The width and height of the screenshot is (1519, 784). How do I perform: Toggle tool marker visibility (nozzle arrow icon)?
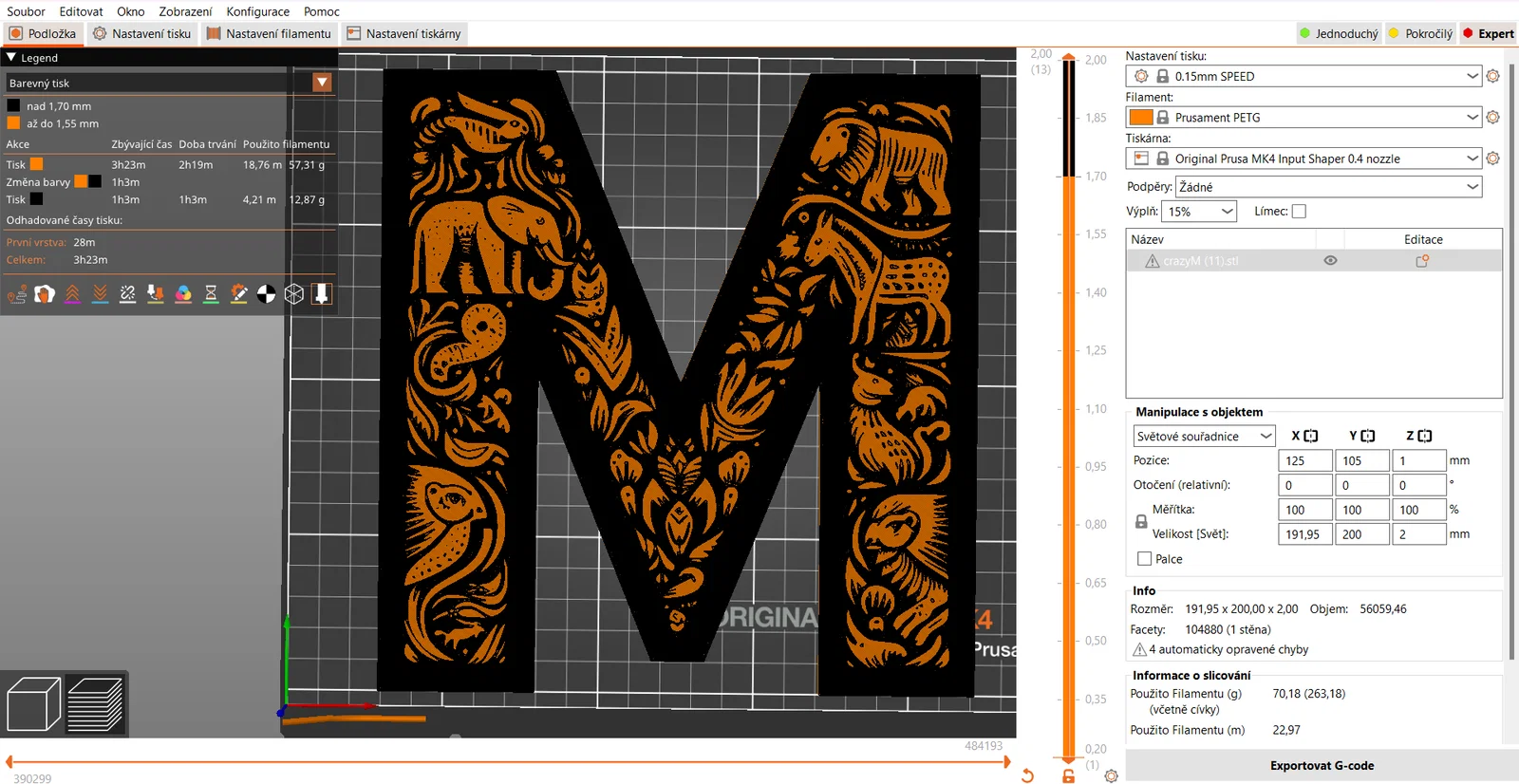click(322, 294)
